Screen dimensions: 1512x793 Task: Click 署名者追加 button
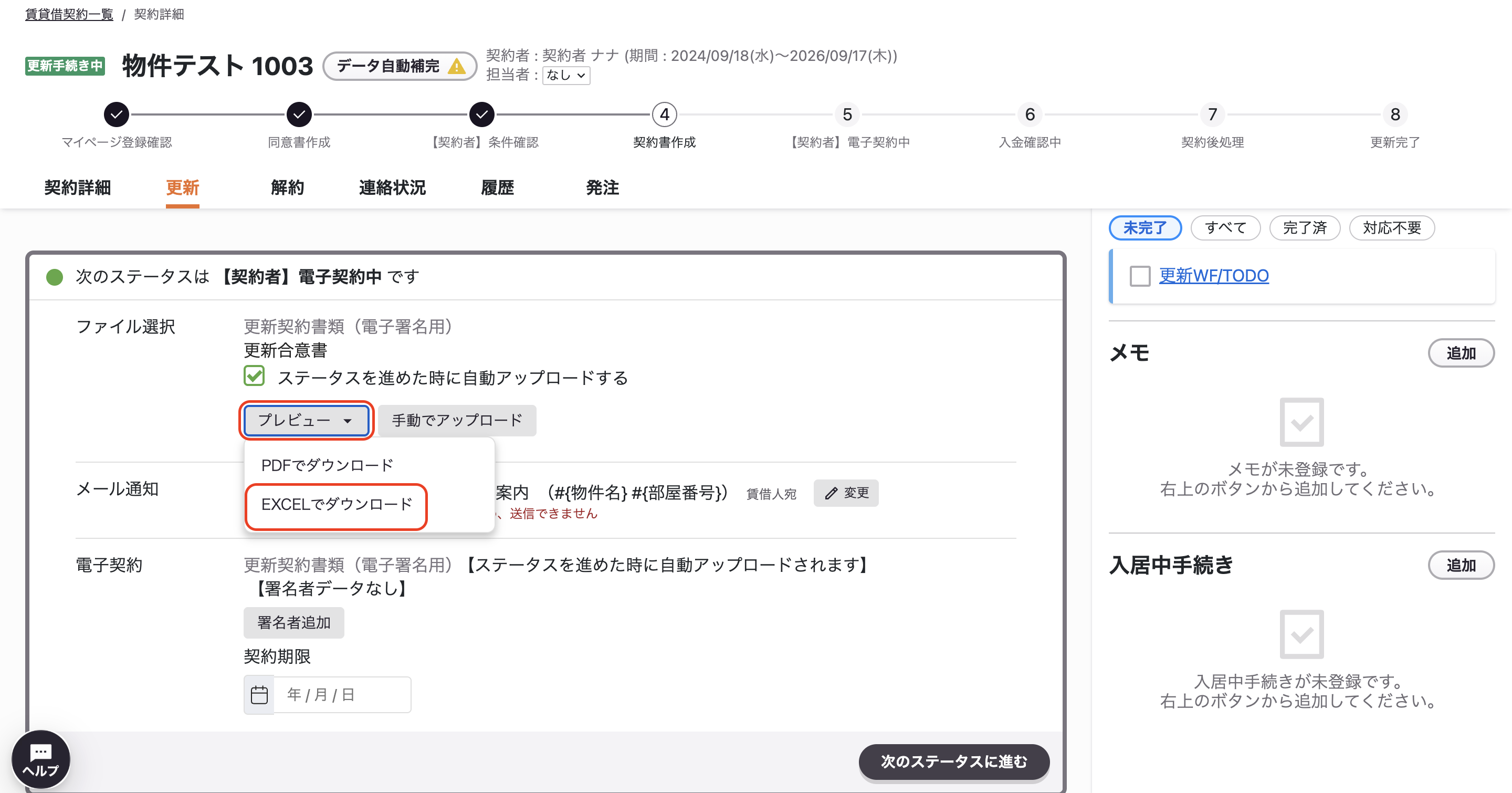click(294, 623)
